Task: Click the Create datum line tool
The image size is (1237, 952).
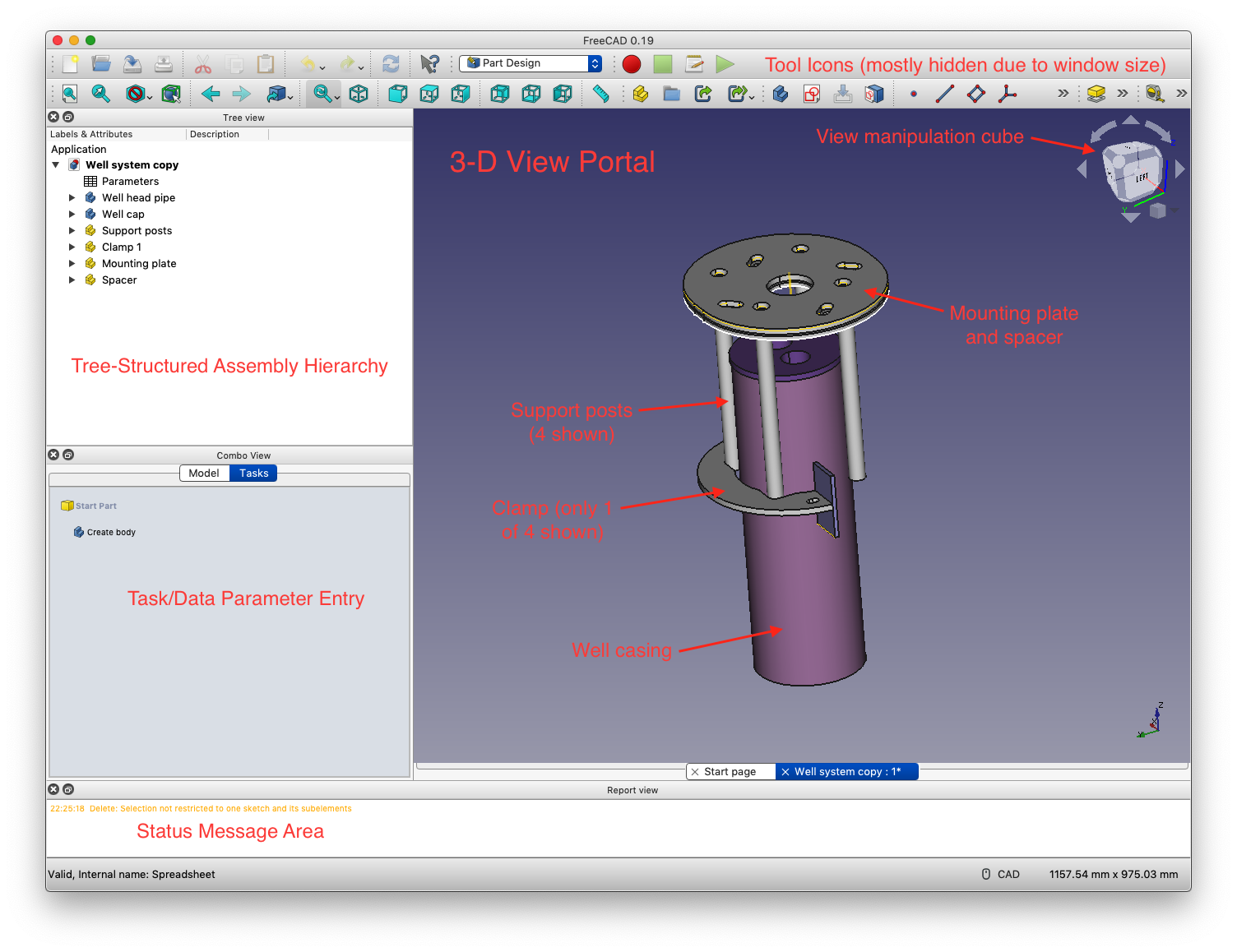Action: coord(944,94)
